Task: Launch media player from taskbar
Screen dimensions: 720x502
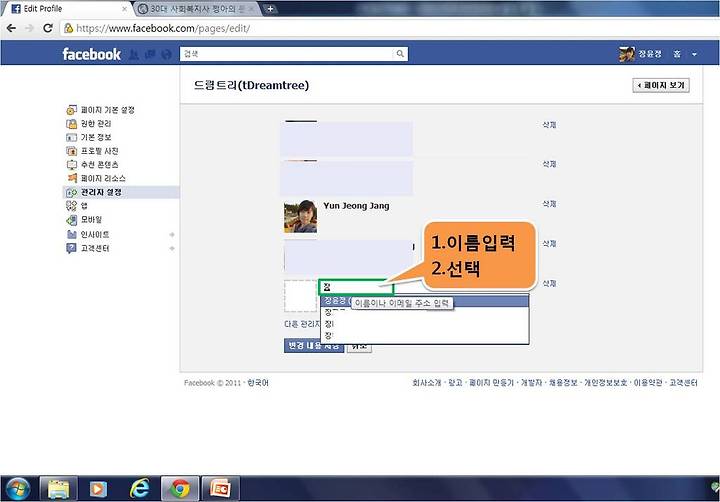Action: (x=97, y=489)
